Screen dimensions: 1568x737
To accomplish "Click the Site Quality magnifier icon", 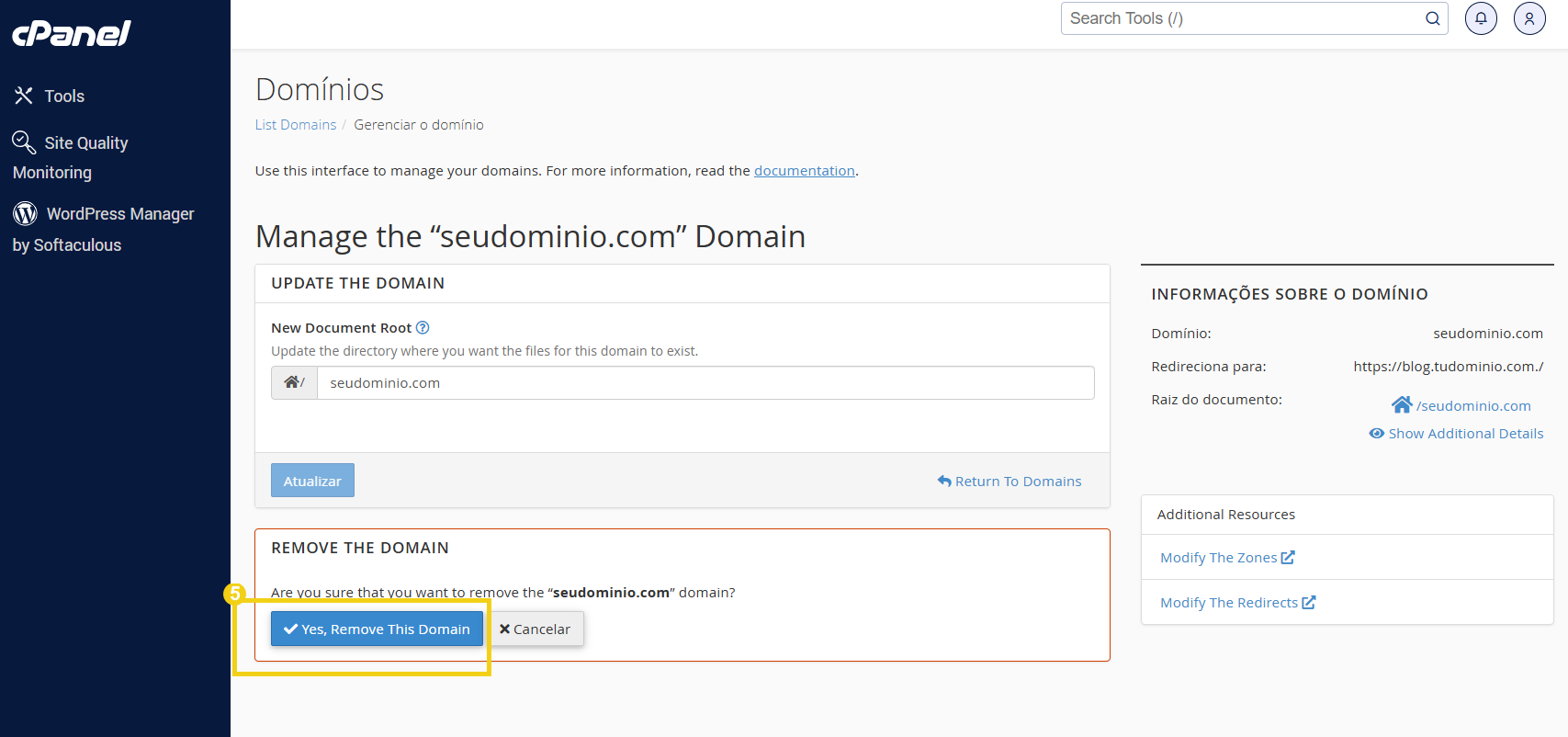I will point(24,142).
